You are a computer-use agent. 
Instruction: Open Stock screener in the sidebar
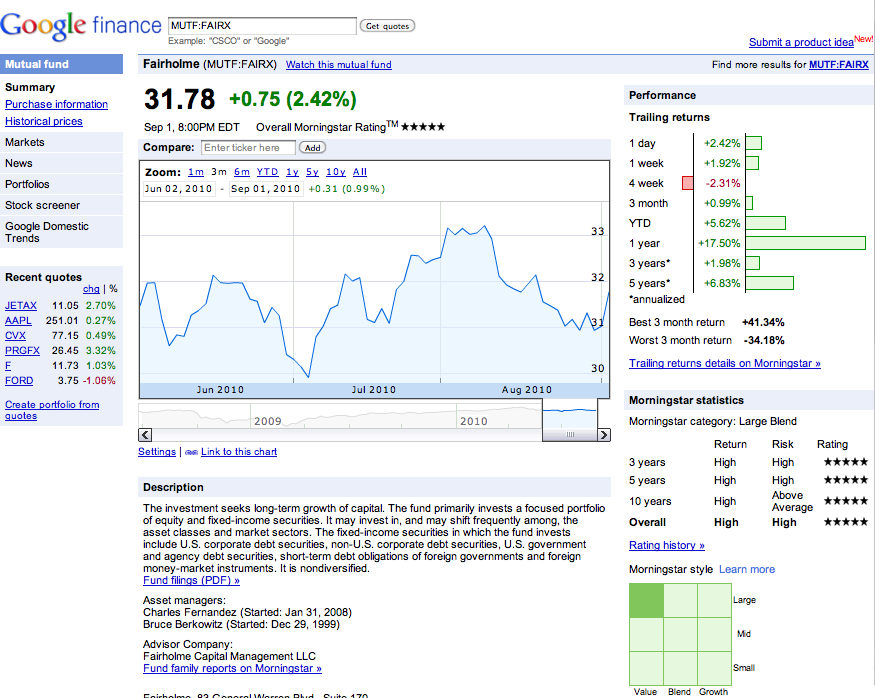[61, 205]
